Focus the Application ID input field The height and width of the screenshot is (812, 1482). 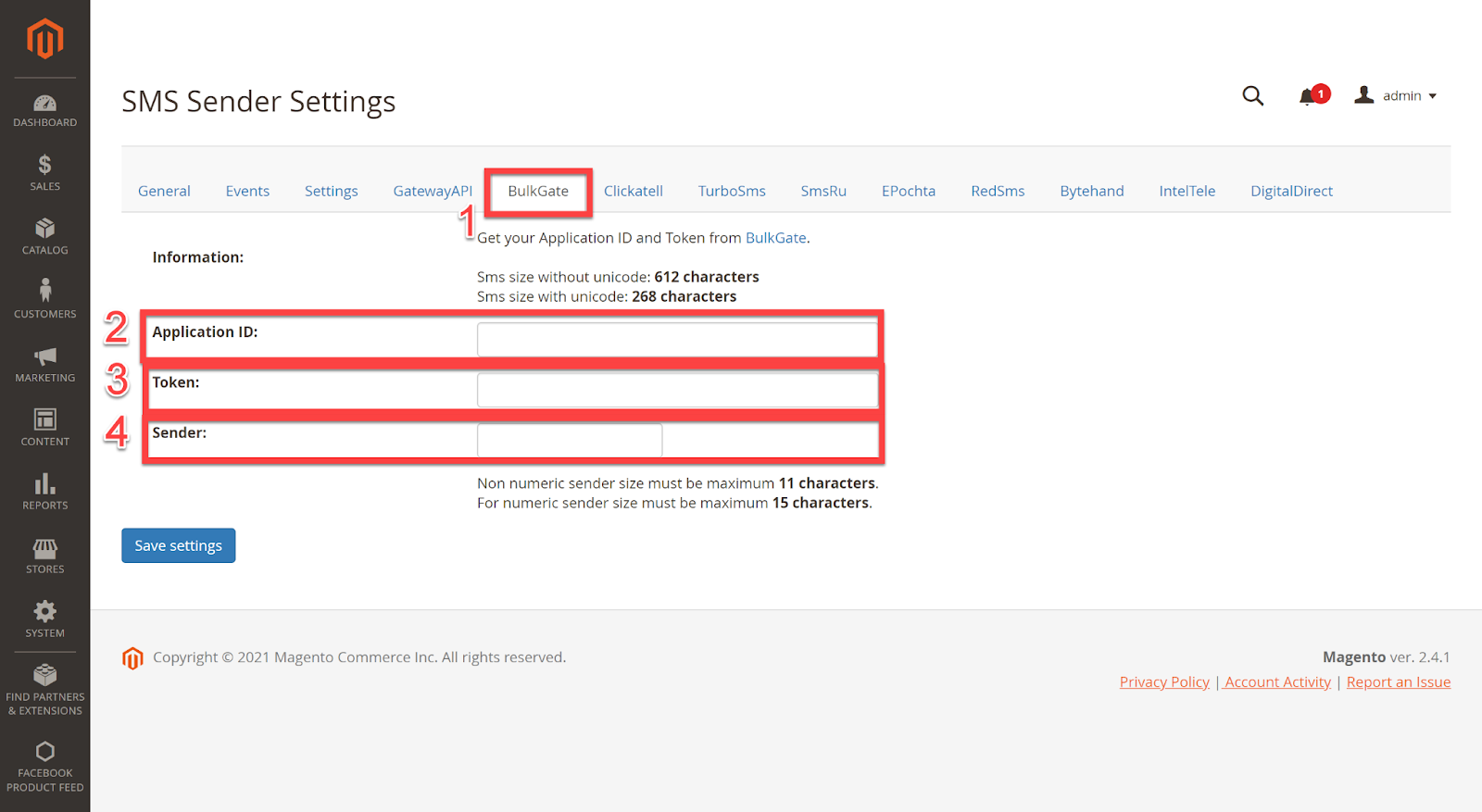click(x=677, y=340)
